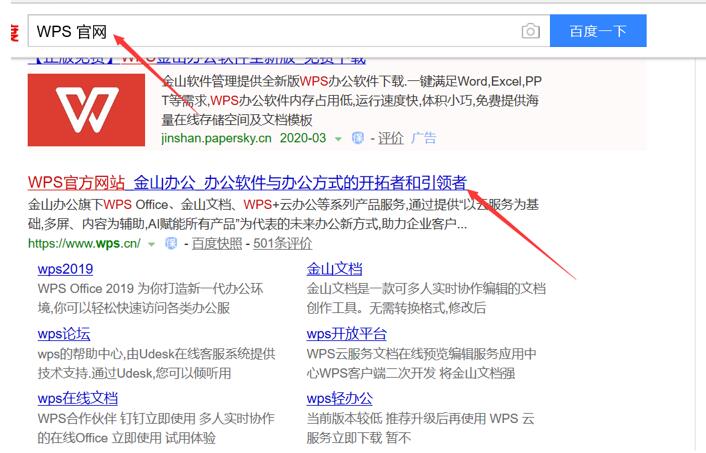Click the text wps的帮助中心,由Udesk在线客服系统提供
This screenshot has width=706, height=453.
click(x=156, y=354)
